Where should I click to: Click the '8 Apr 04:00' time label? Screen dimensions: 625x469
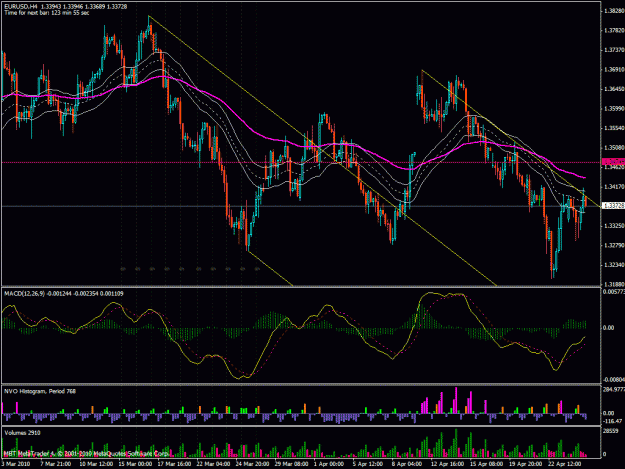point(407,464)
